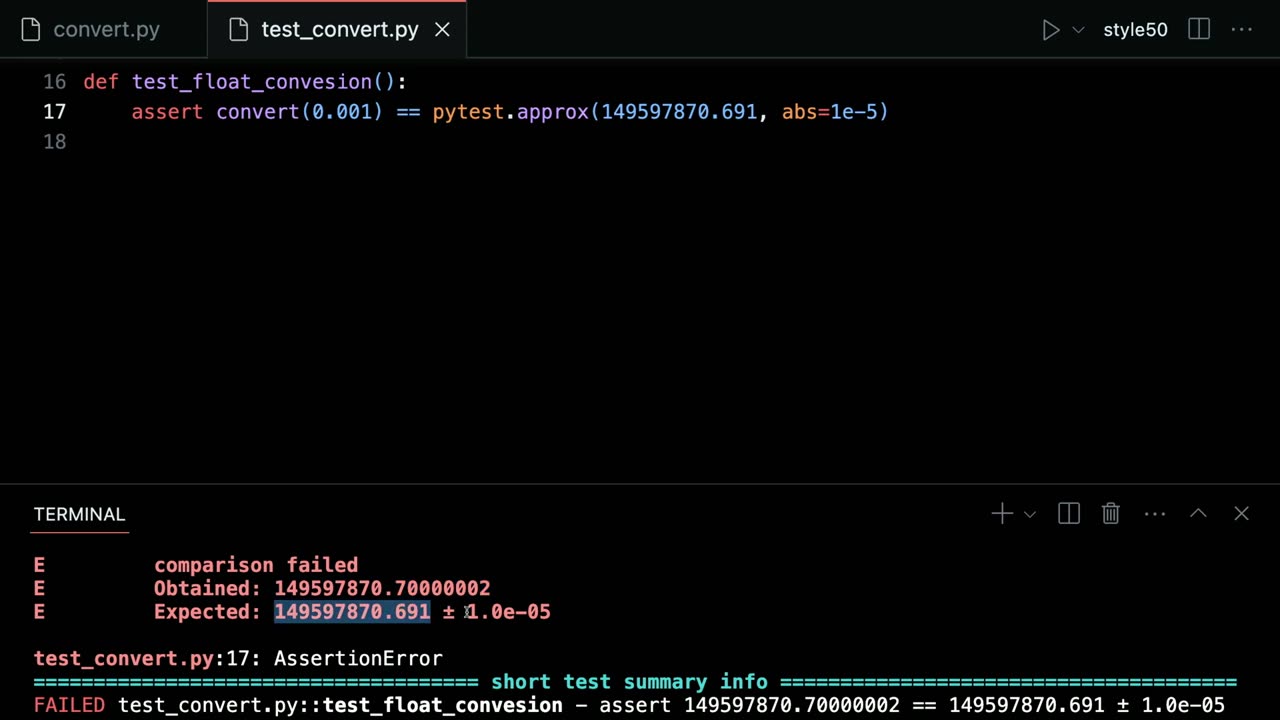Click line number 17 in the gutter

(54, 112)
